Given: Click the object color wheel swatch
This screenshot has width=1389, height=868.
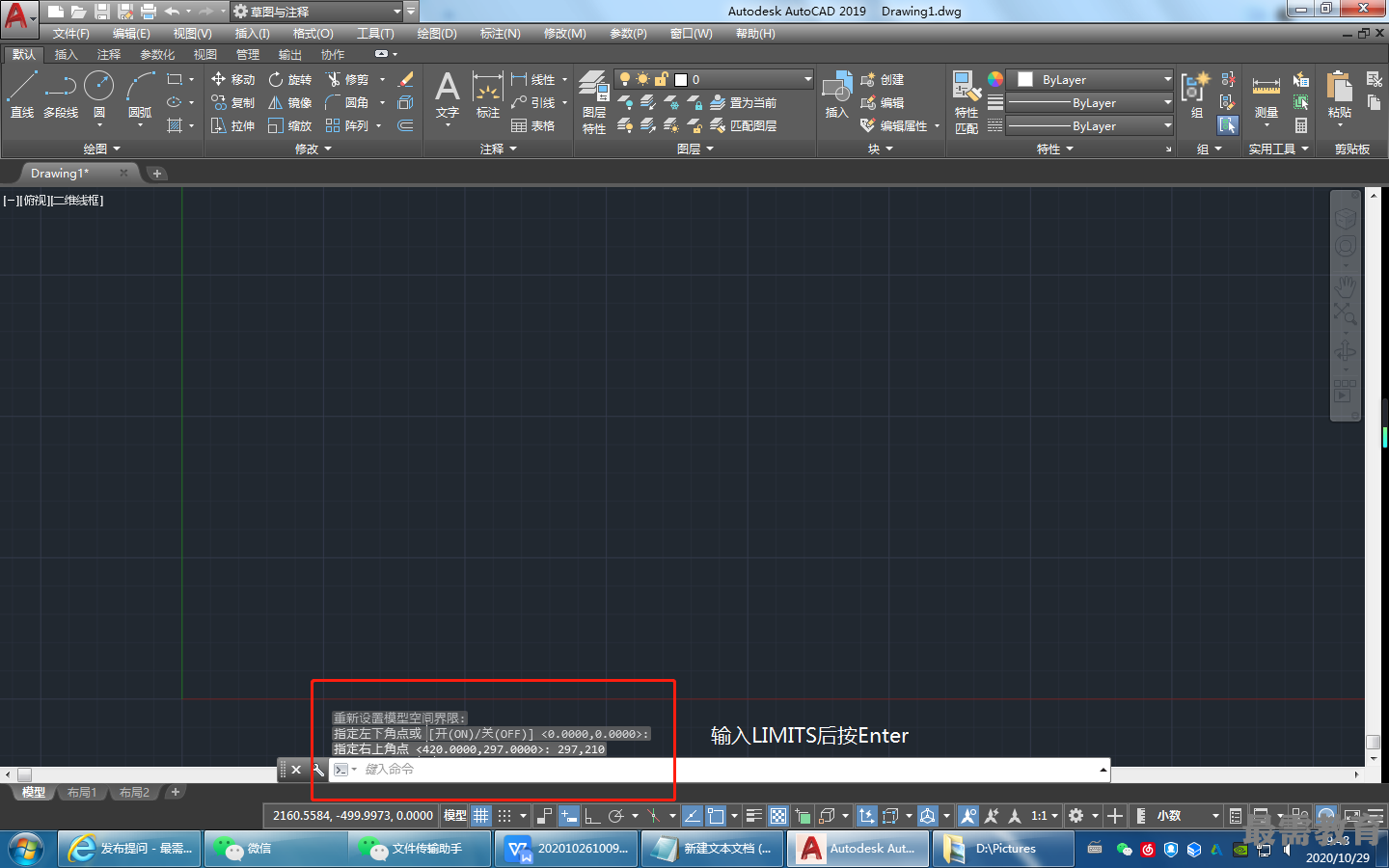Looking at the screenshot, I should pos(995,79).
